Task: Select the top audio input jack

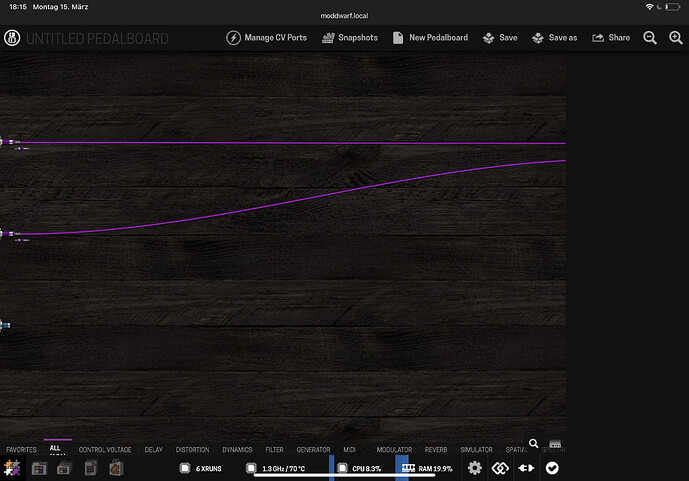Action: (10, 142)
